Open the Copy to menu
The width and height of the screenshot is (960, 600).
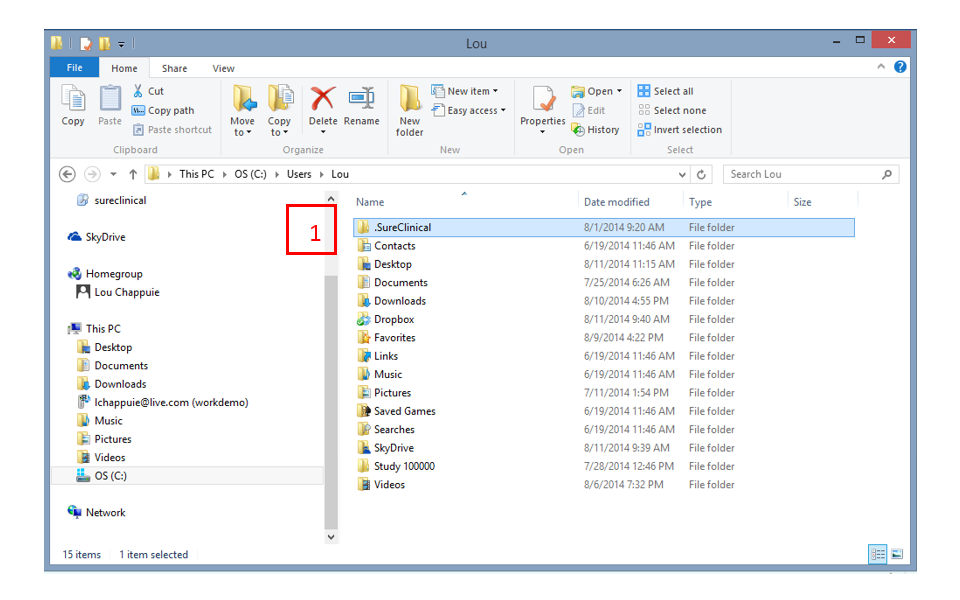tap(279, 110)
